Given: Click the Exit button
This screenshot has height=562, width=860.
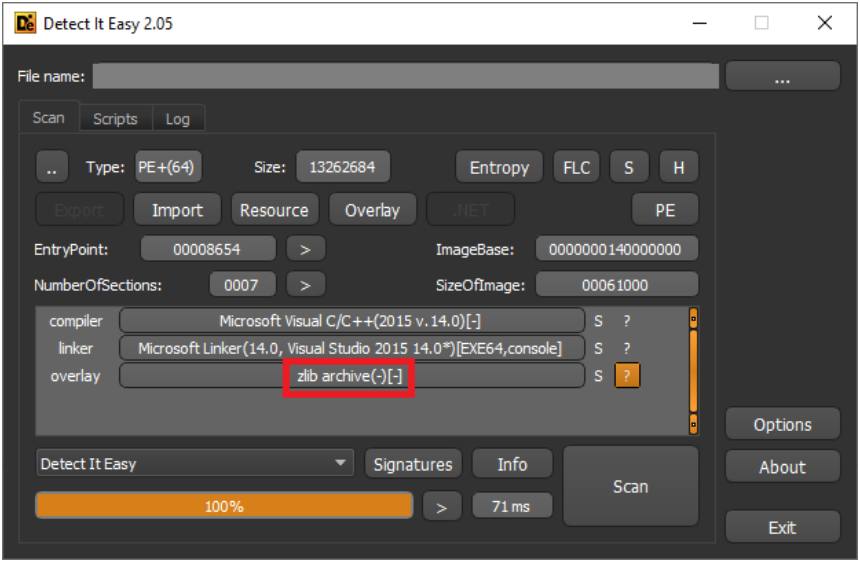Looking at the screenshot, I should (782, 527).
